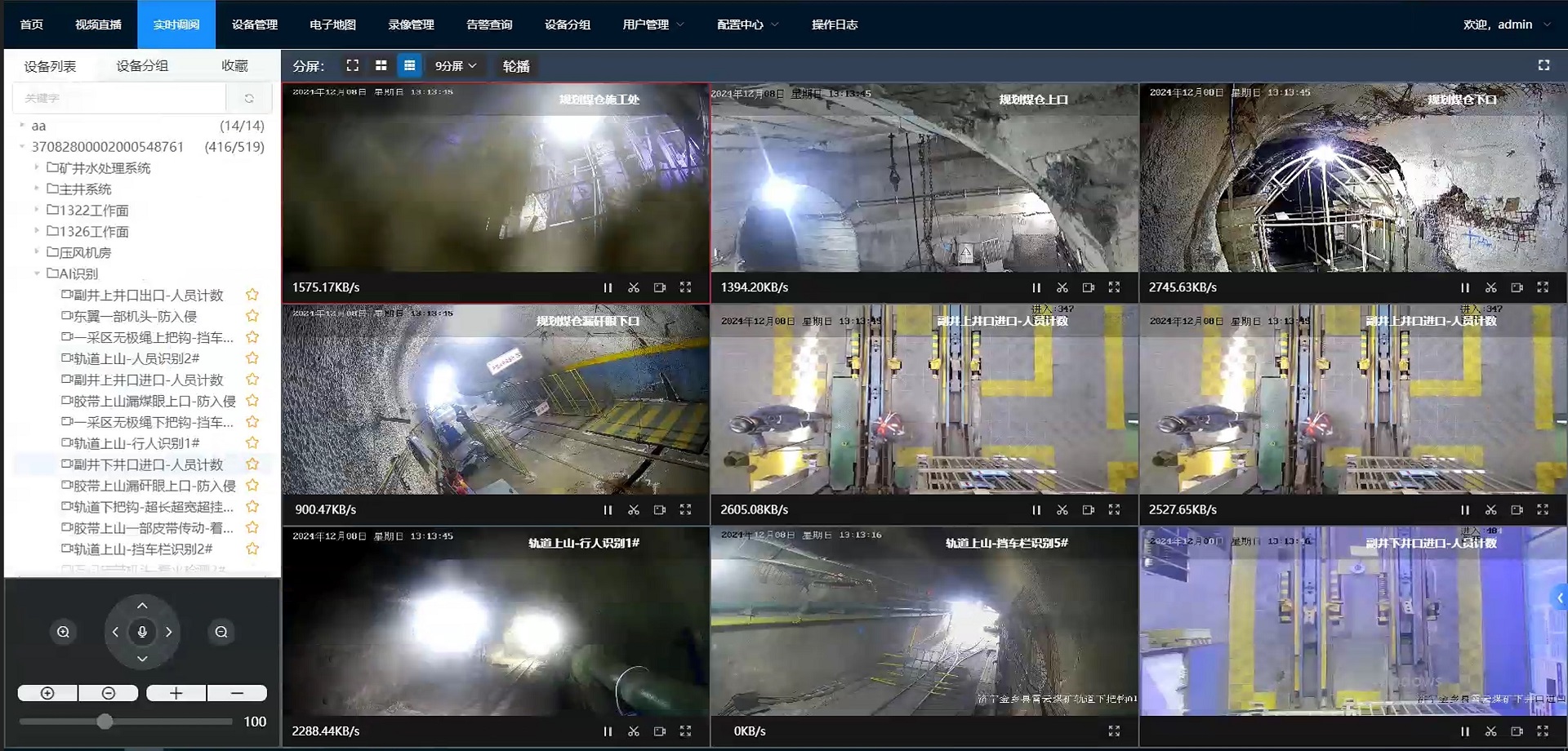Image resolution: width=1568 pixels, height=751 pixels.
Task: Select the four-split screen layout icon
Action: [x=381, y=65]
